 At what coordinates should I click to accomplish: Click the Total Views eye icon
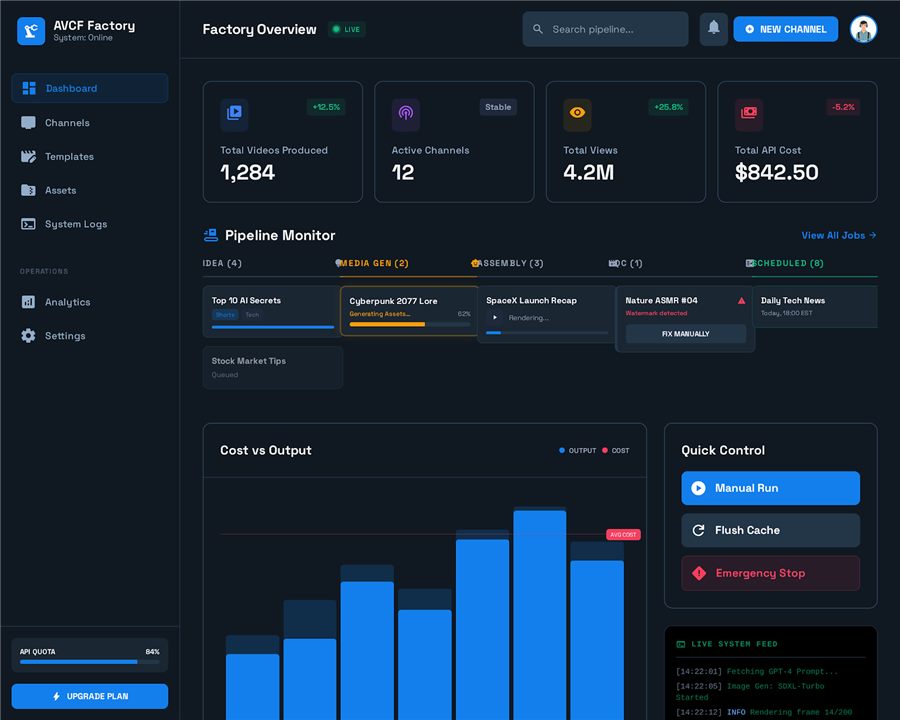pyautogui.click(x=577, y=114)
